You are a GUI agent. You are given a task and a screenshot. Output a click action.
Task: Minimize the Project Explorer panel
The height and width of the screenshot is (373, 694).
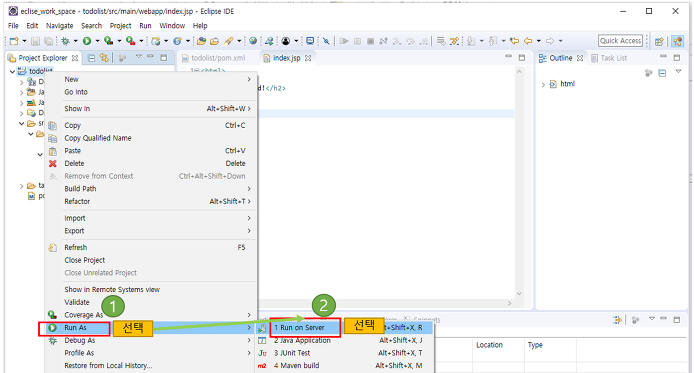point(150,57)
